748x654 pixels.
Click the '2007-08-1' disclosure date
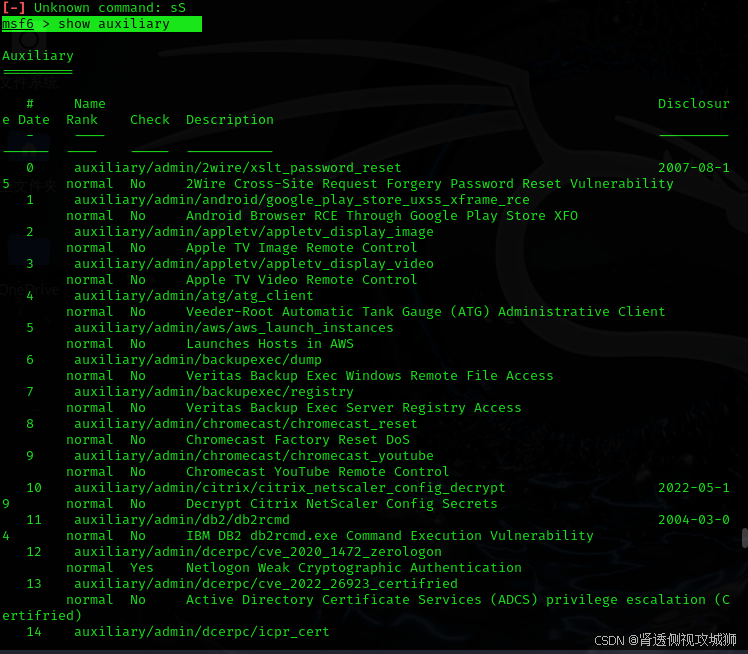(x=694, y=167)
